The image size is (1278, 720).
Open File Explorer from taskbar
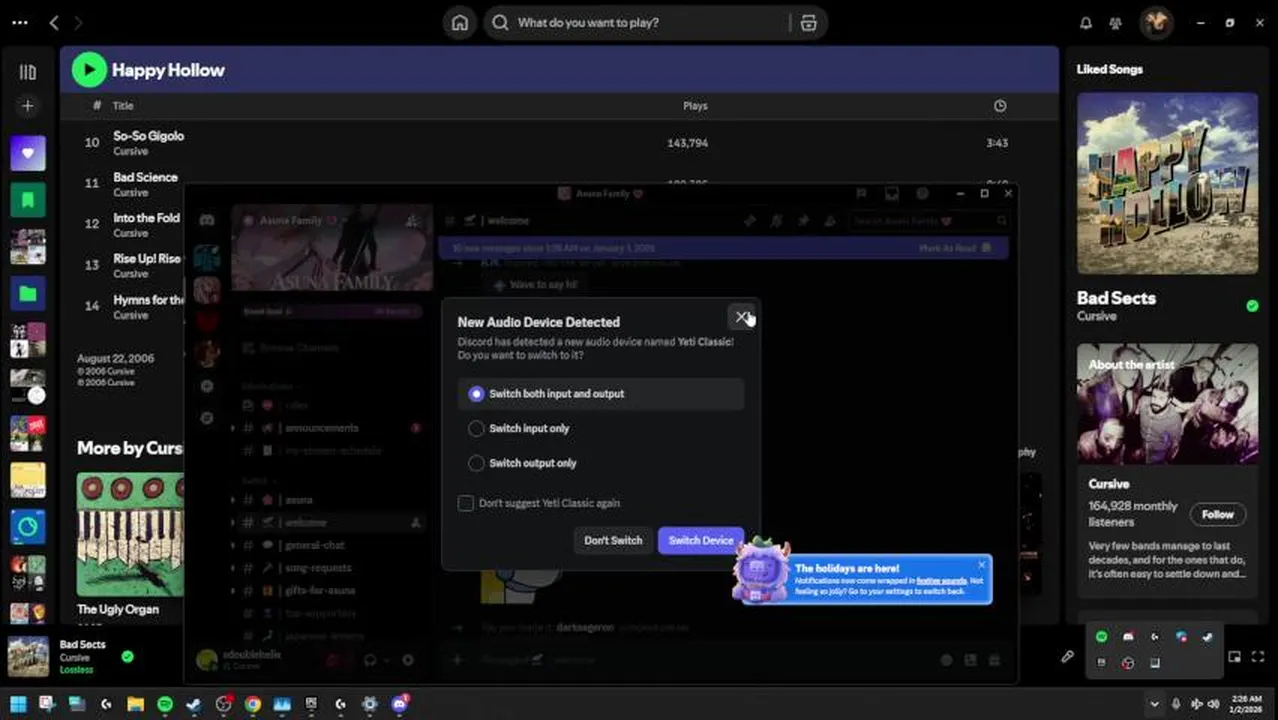pos(135,705)
